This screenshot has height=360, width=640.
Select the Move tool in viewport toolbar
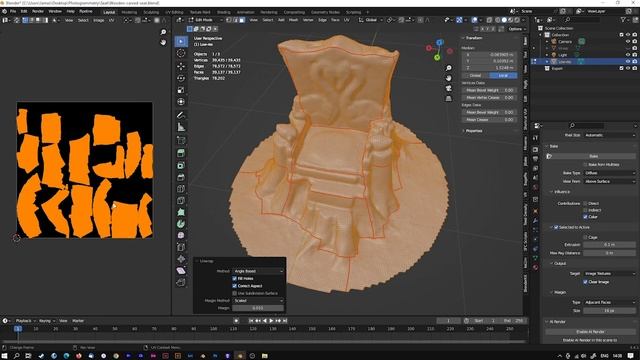point(181,66)
